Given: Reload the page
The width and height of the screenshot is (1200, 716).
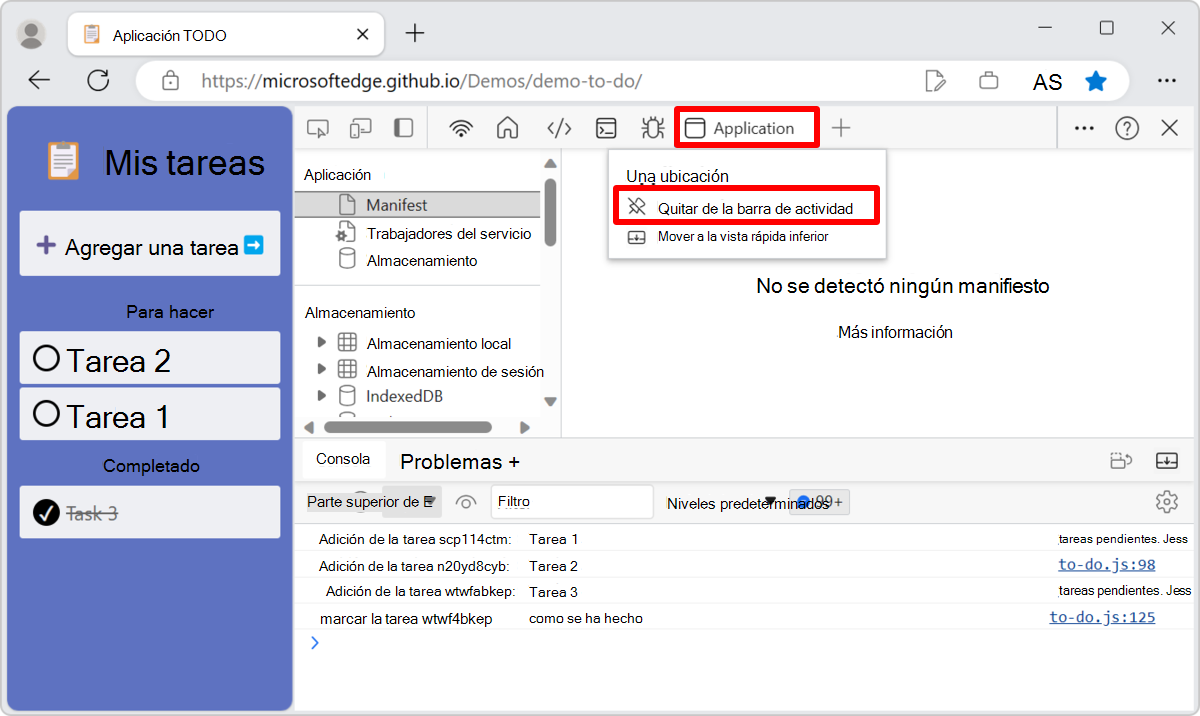Looking at the screenshot, I should (98, 81).
